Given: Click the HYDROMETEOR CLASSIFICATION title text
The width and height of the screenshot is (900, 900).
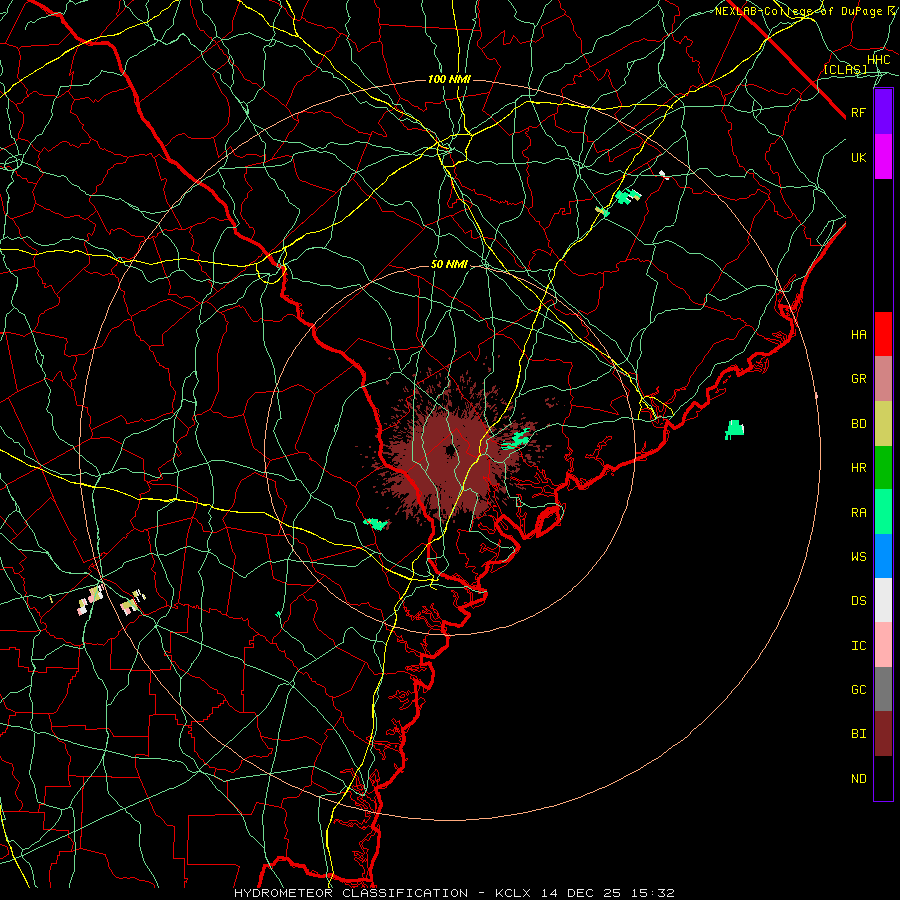Looking at the screenshot, I should pos(351,893).
